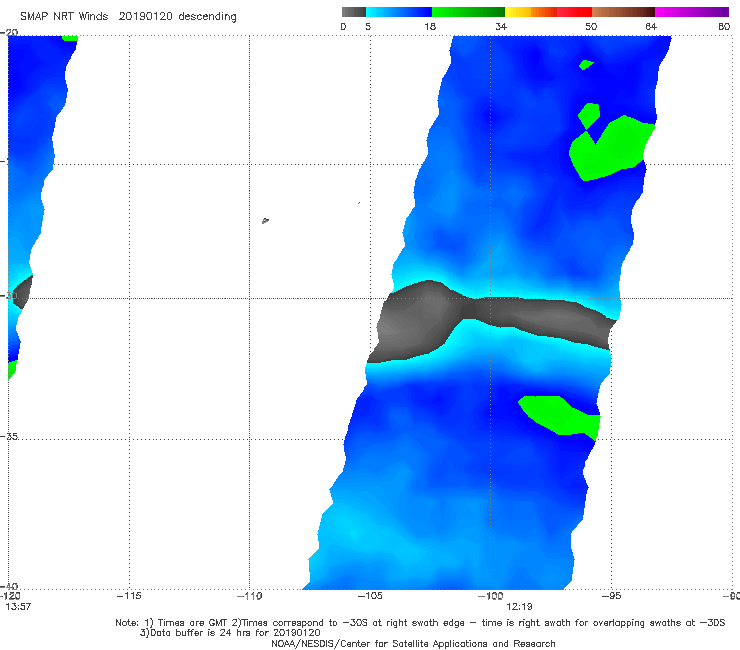Viewport: 740px width, 650px height.
Task: Click the tiny green patch at the top of the central swath
Action: tap(586, 65)
